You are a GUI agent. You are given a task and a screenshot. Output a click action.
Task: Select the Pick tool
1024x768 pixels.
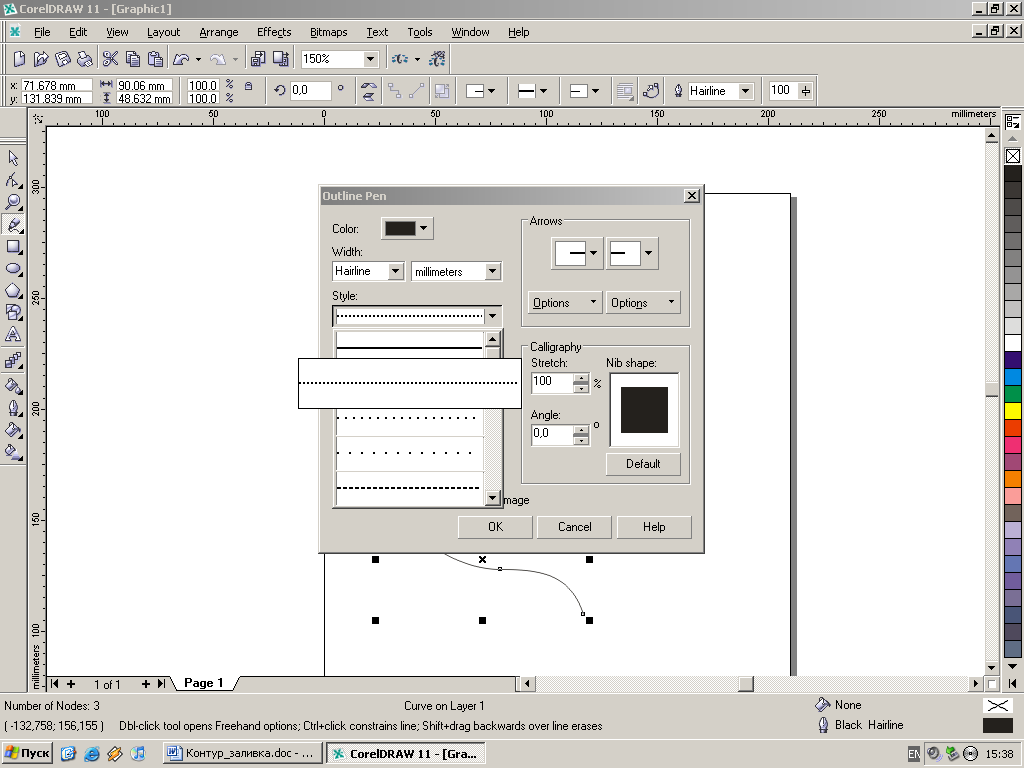pos(13,157)
